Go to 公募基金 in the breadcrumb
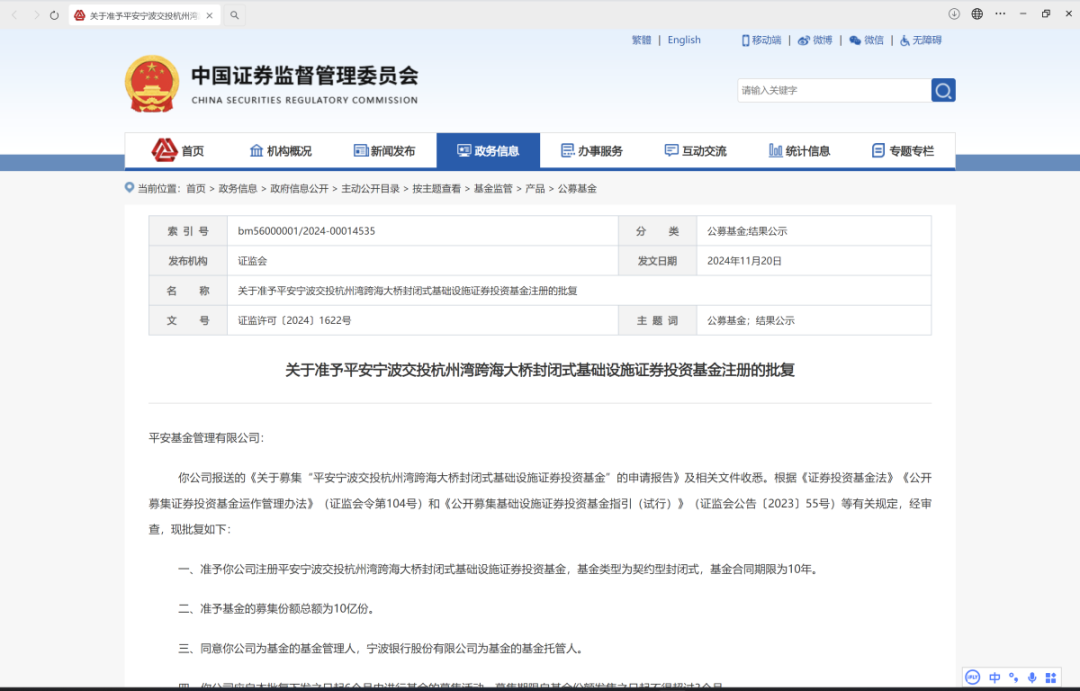Image resolution: width=1080 pixels, height=691 pixels. pyautogui.click(x=577, y=189)
